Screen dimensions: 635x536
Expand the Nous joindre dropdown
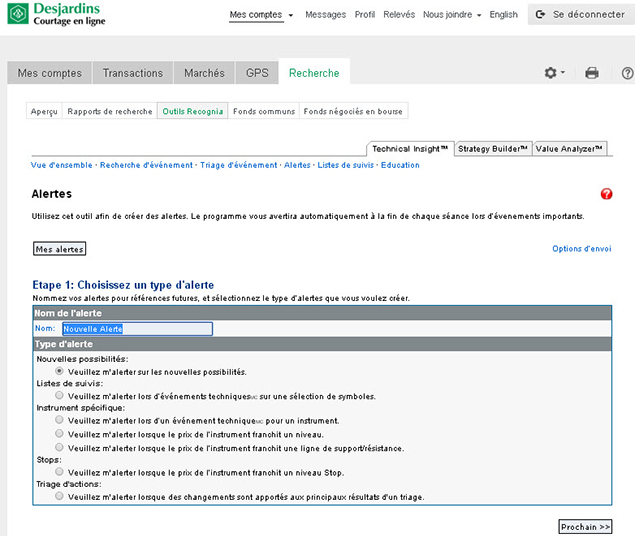click(479, 15)
